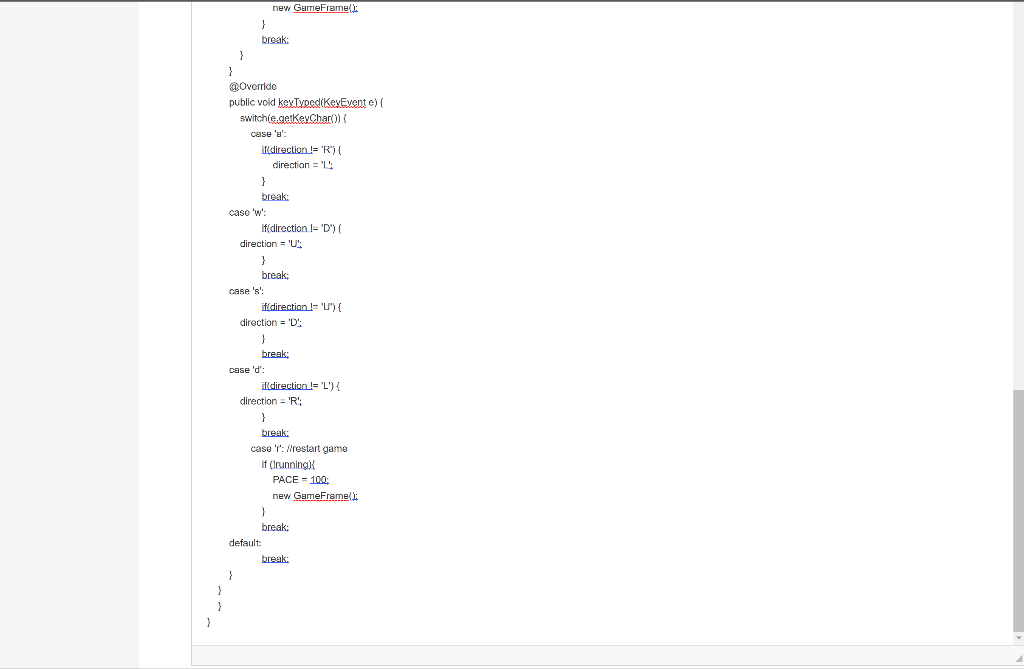
Task: Click the underlined 100 value link
Action: click(318, 479)
